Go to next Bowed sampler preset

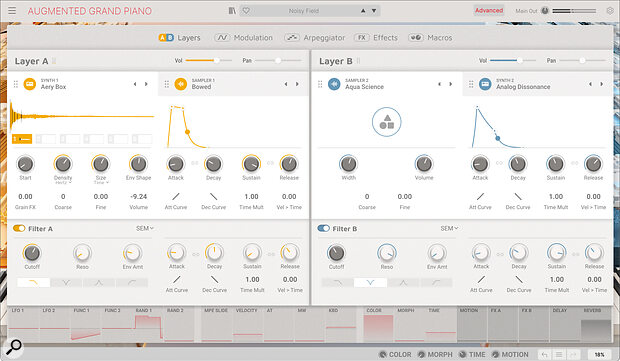[x=297, y=84]
